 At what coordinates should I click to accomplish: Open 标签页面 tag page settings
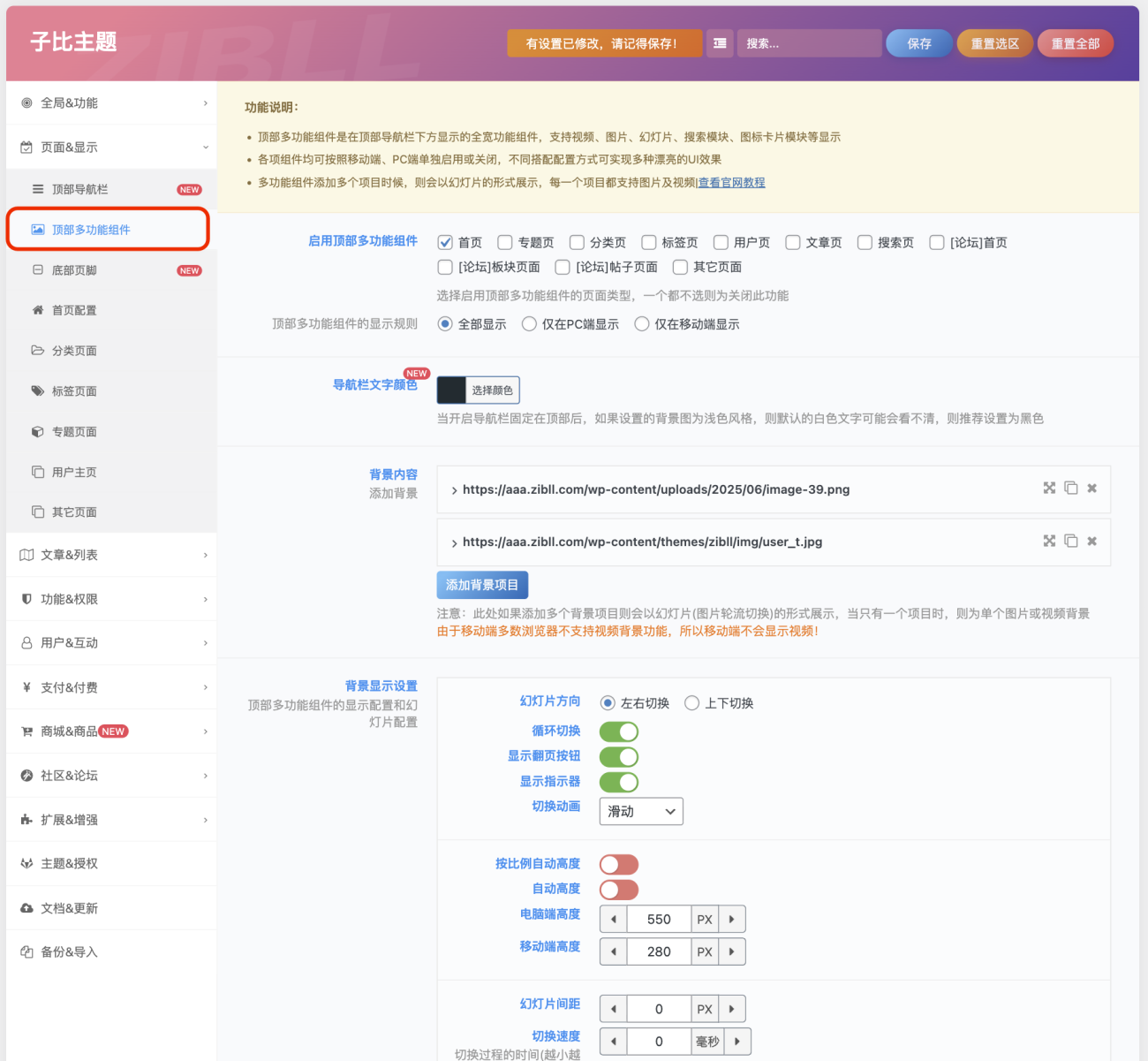[x=74, y=390]
